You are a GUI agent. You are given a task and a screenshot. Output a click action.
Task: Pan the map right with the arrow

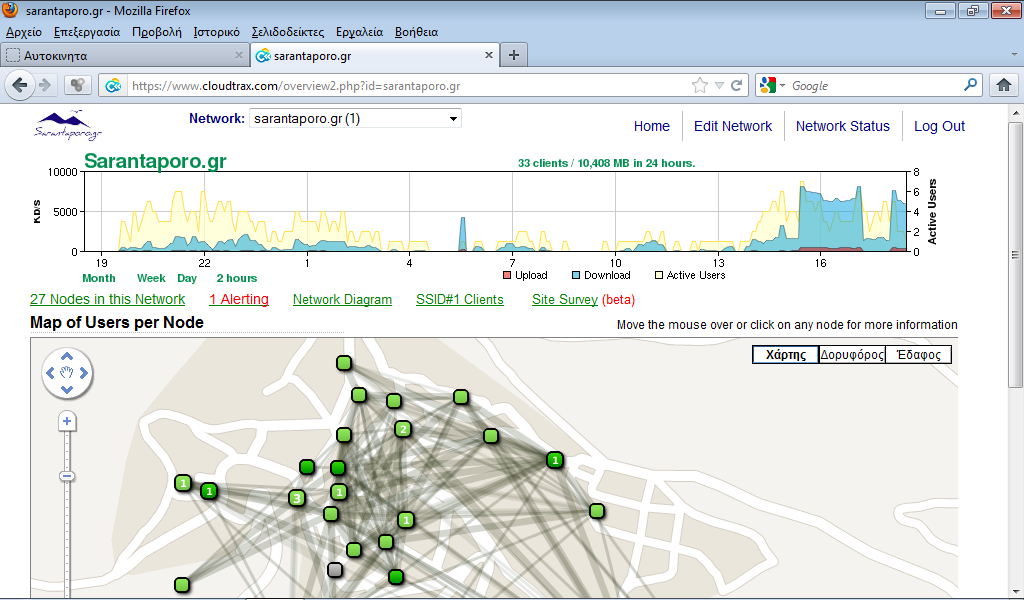pos(84,374)
